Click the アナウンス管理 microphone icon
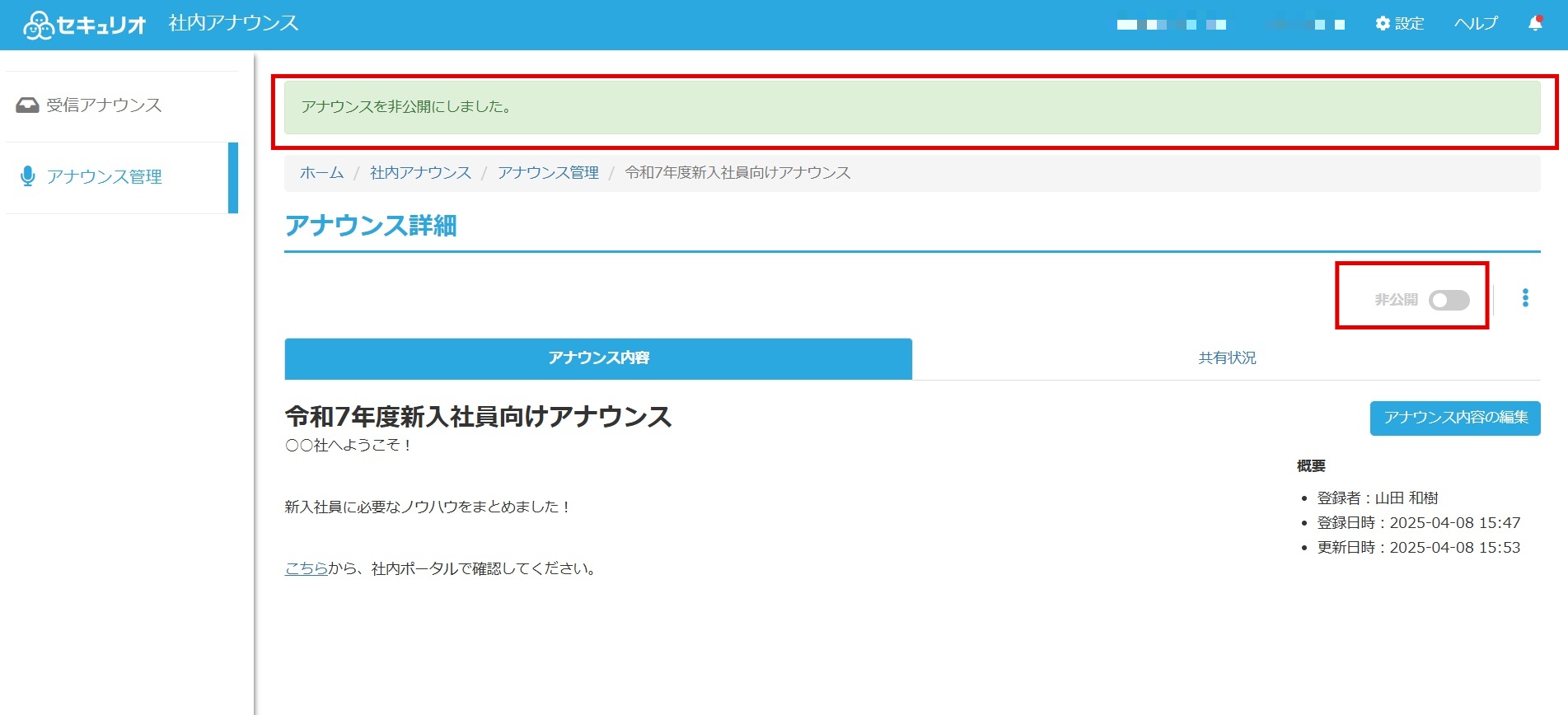Viewport: 1568px width, 715px height. (28, 176)
